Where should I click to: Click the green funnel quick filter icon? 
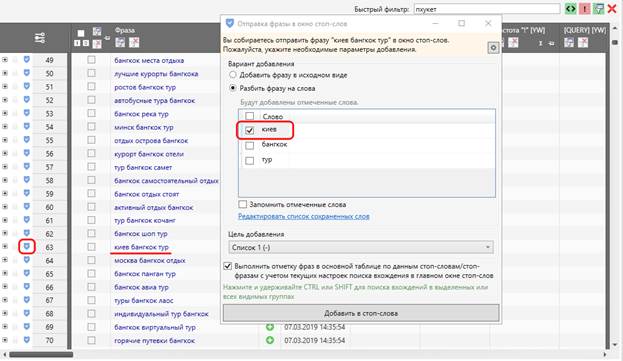[x=598, y=9]
